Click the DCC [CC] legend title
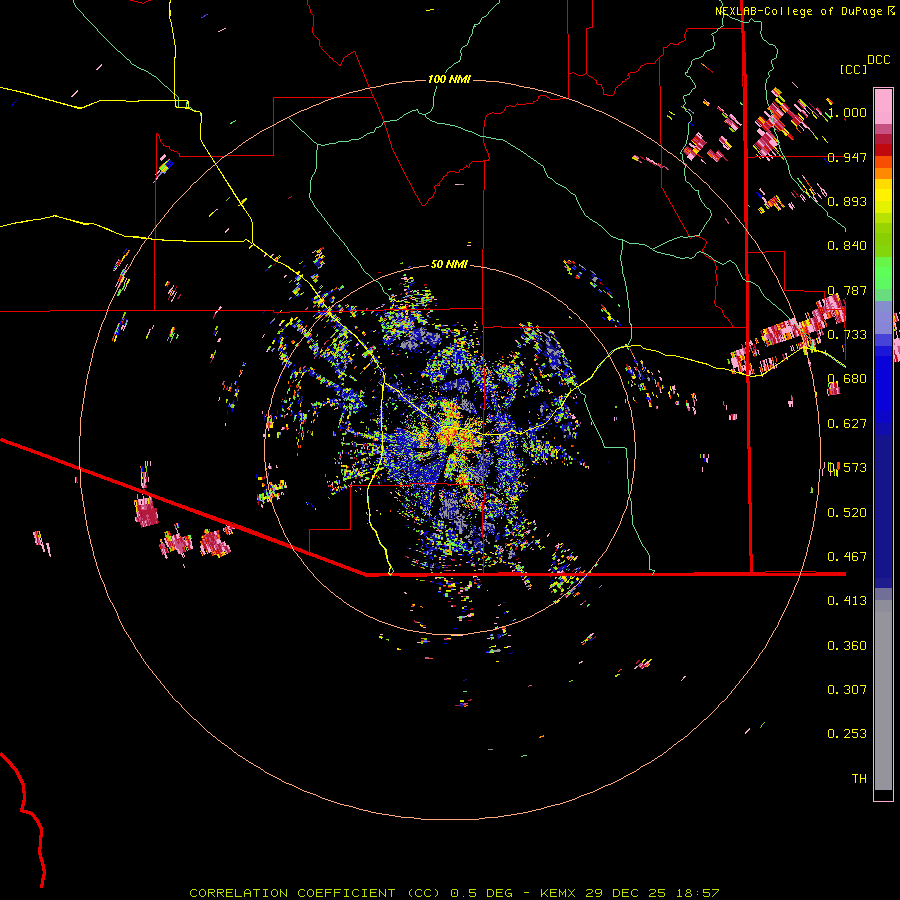The height and width of the screenshot is (900, 900). [864, 64]
